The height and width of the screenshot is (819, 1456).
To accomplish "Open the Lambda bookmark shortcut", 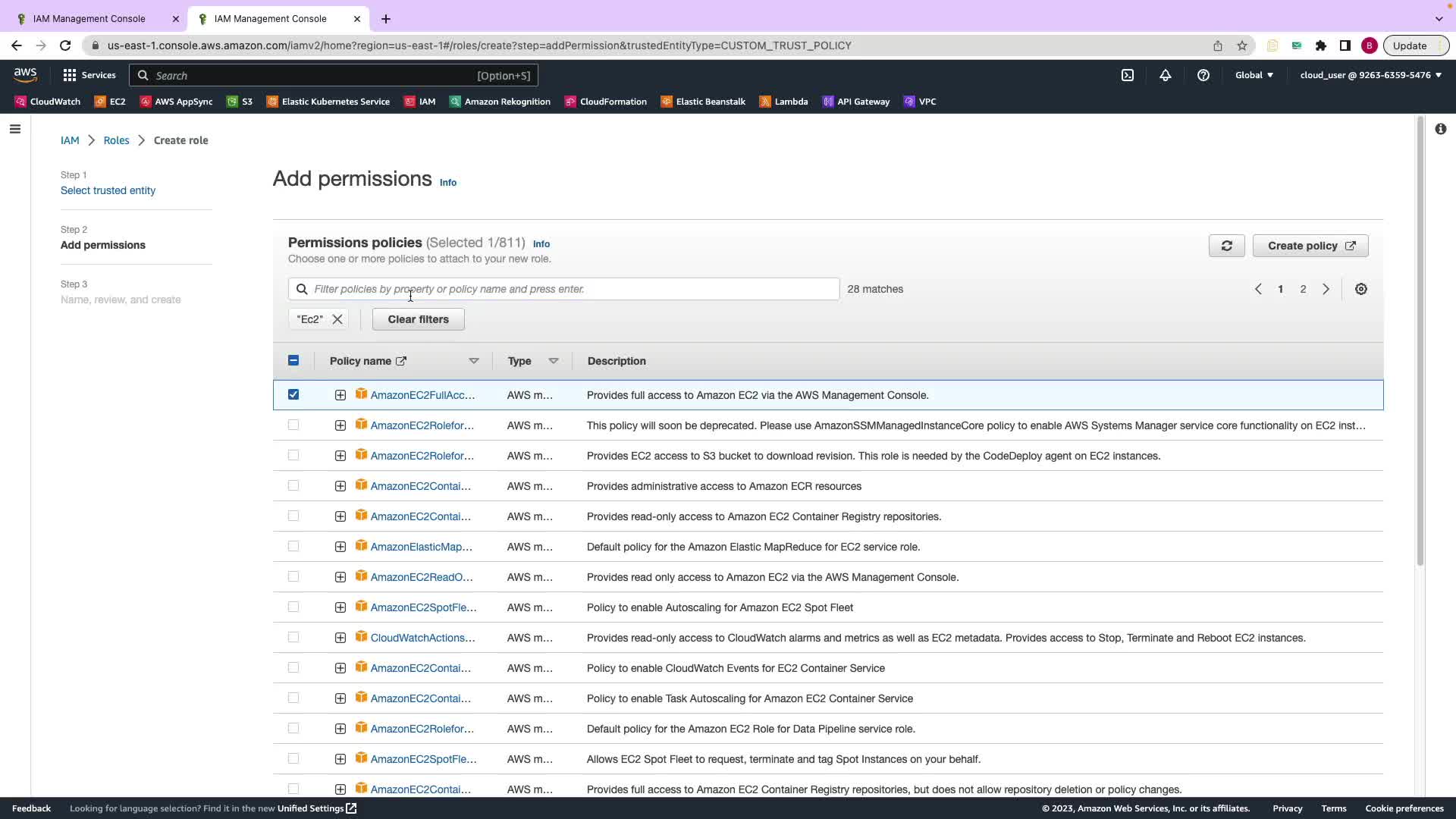I will 783,102.
